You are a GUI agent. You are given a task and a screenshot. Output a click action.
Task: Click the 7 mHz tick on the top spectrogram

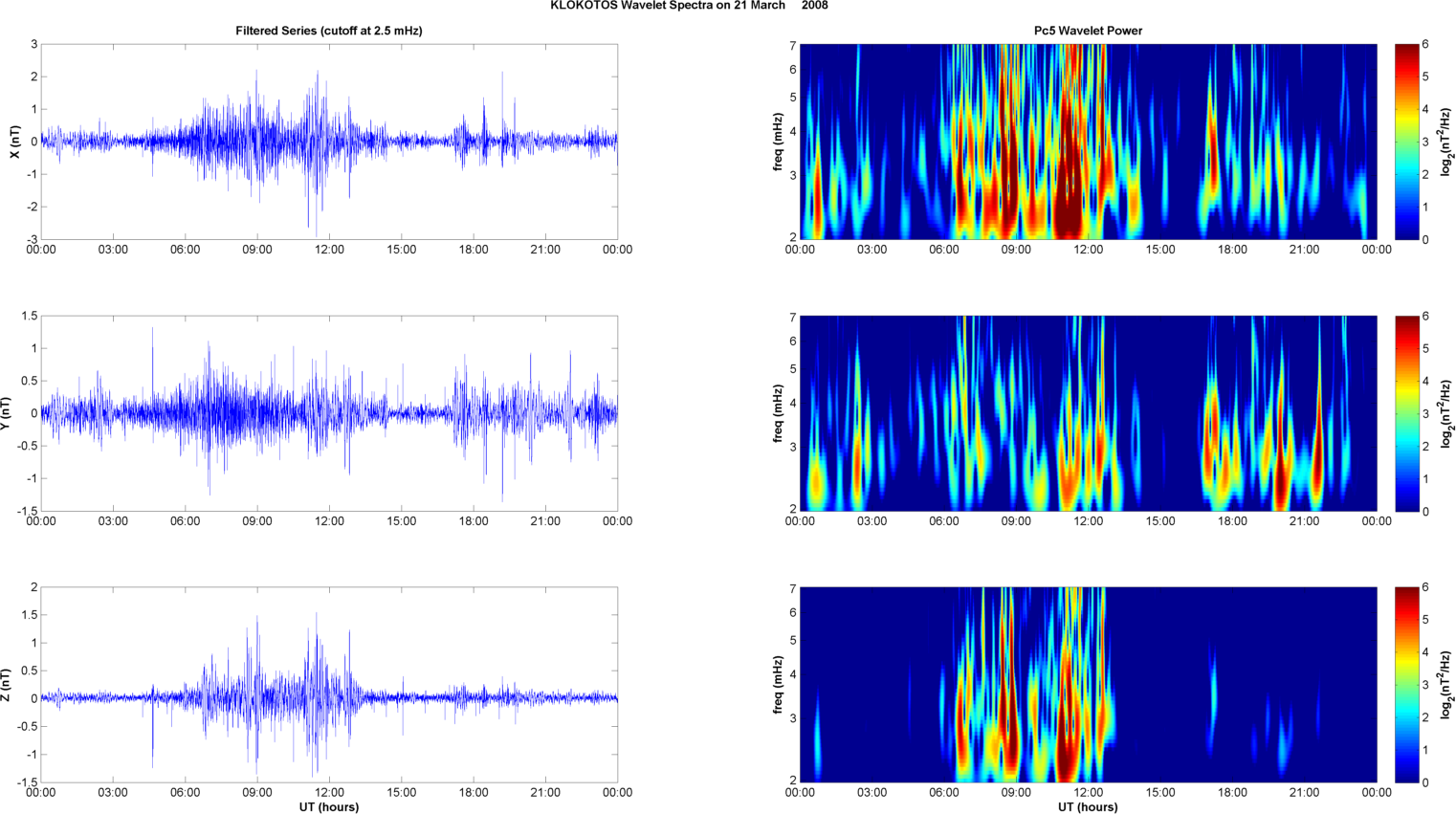[793, 46]
